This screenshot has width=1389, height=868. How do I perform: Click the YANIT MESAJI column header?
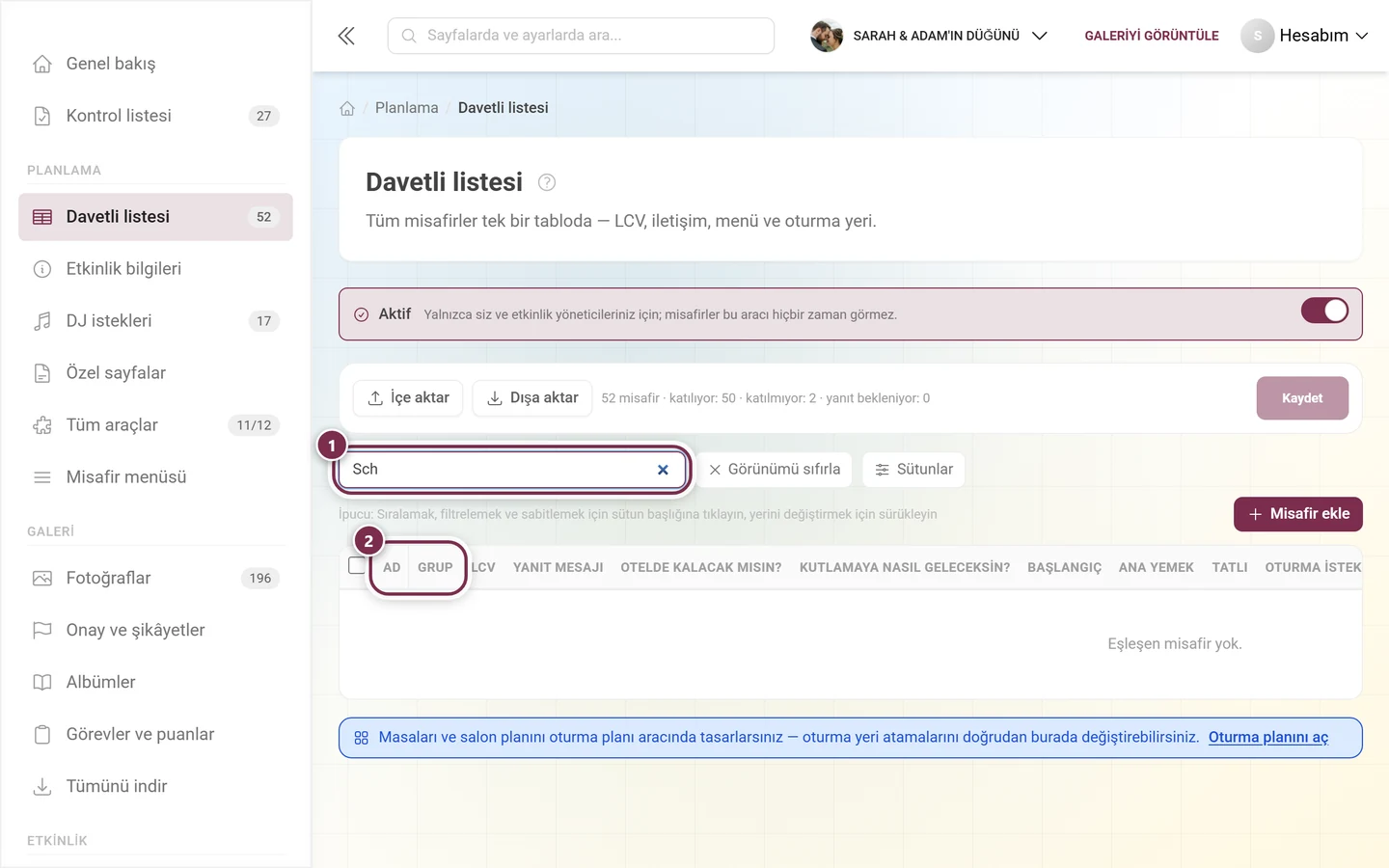pos(558,568)
